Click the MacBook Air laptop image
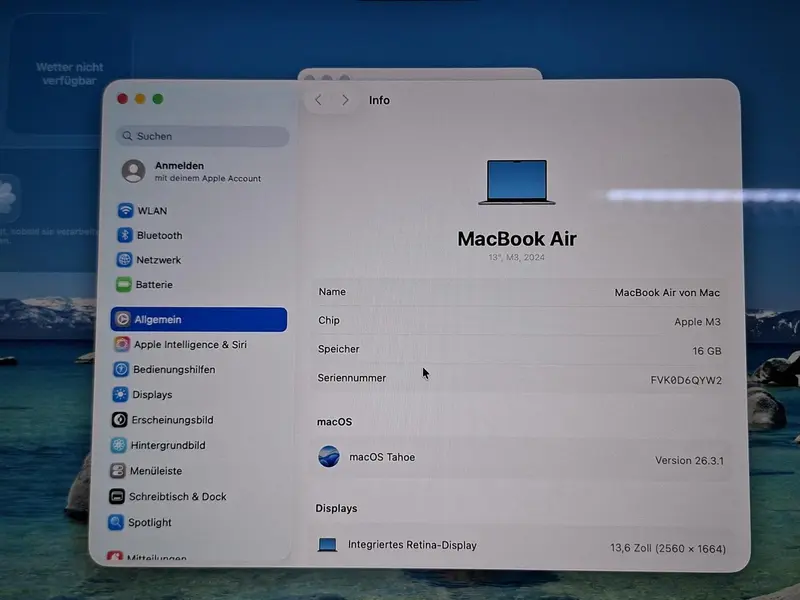800x600 pixels. (x=517, y=182)
